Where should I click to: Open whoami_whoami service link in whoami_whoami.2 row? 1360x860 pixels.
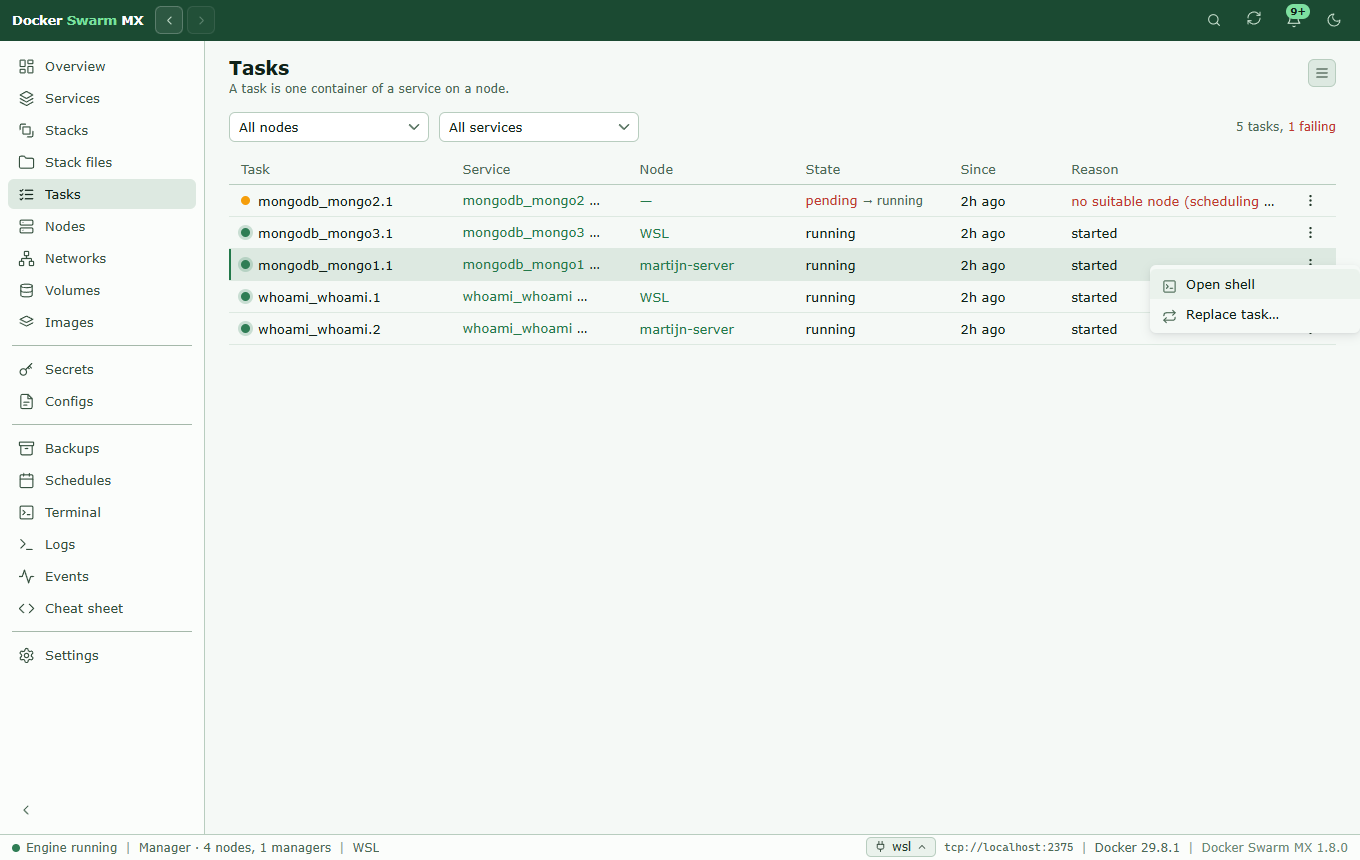[517, 329]
